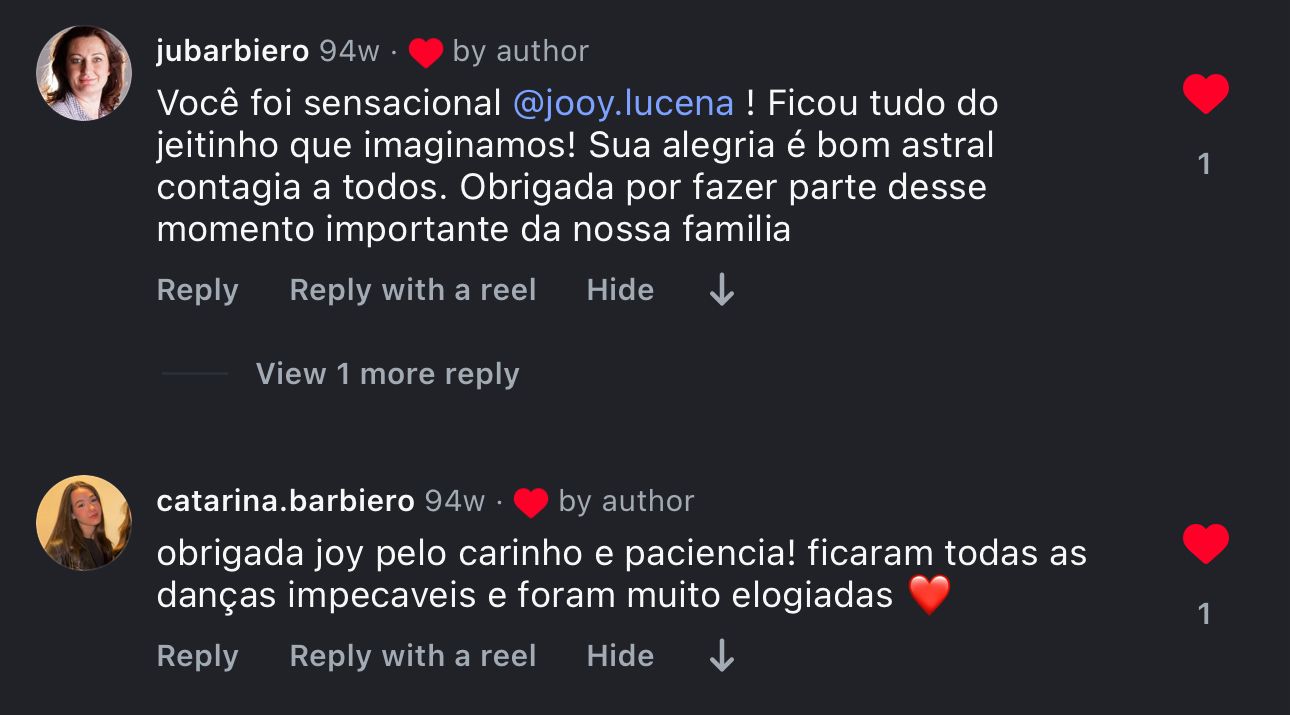
Task: Hide jubarbiero's comment
Action: pos(620,290)
